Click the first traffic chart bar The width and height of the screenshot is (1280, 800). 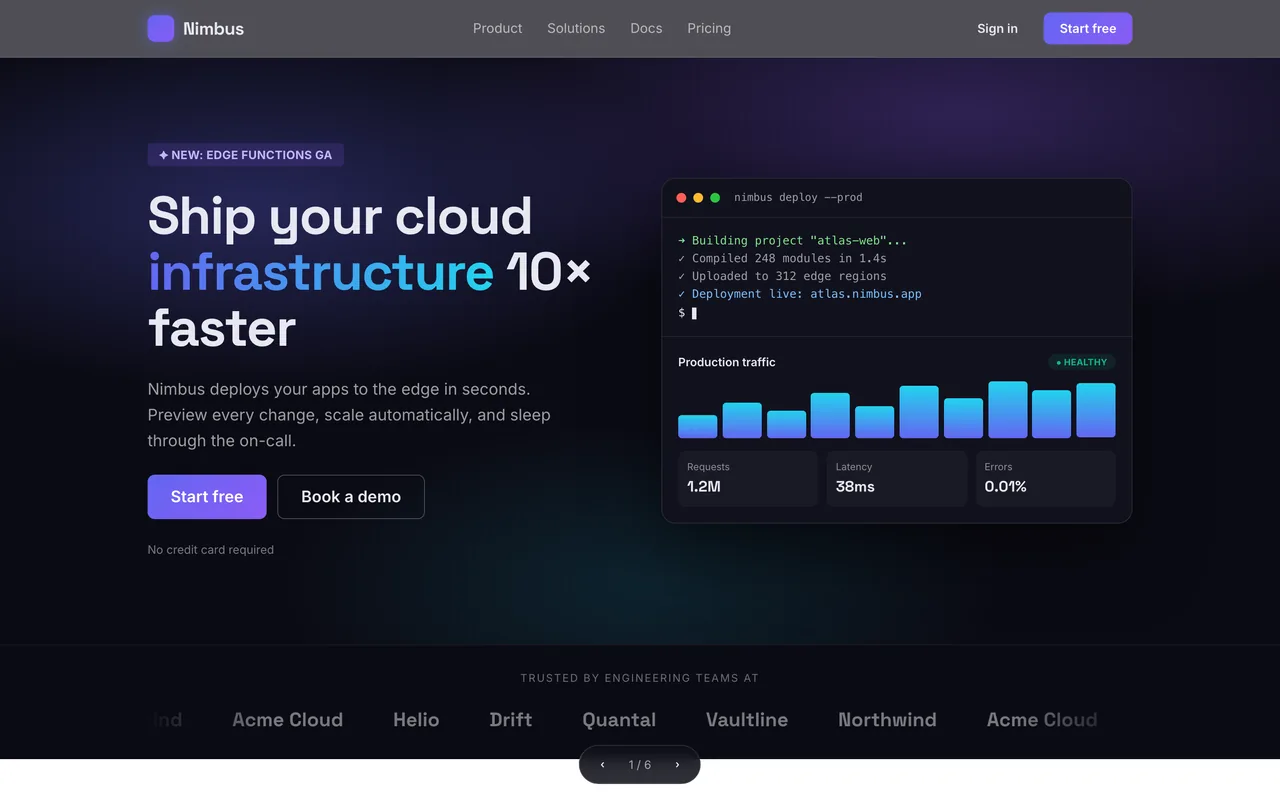[x=698, y=427]
